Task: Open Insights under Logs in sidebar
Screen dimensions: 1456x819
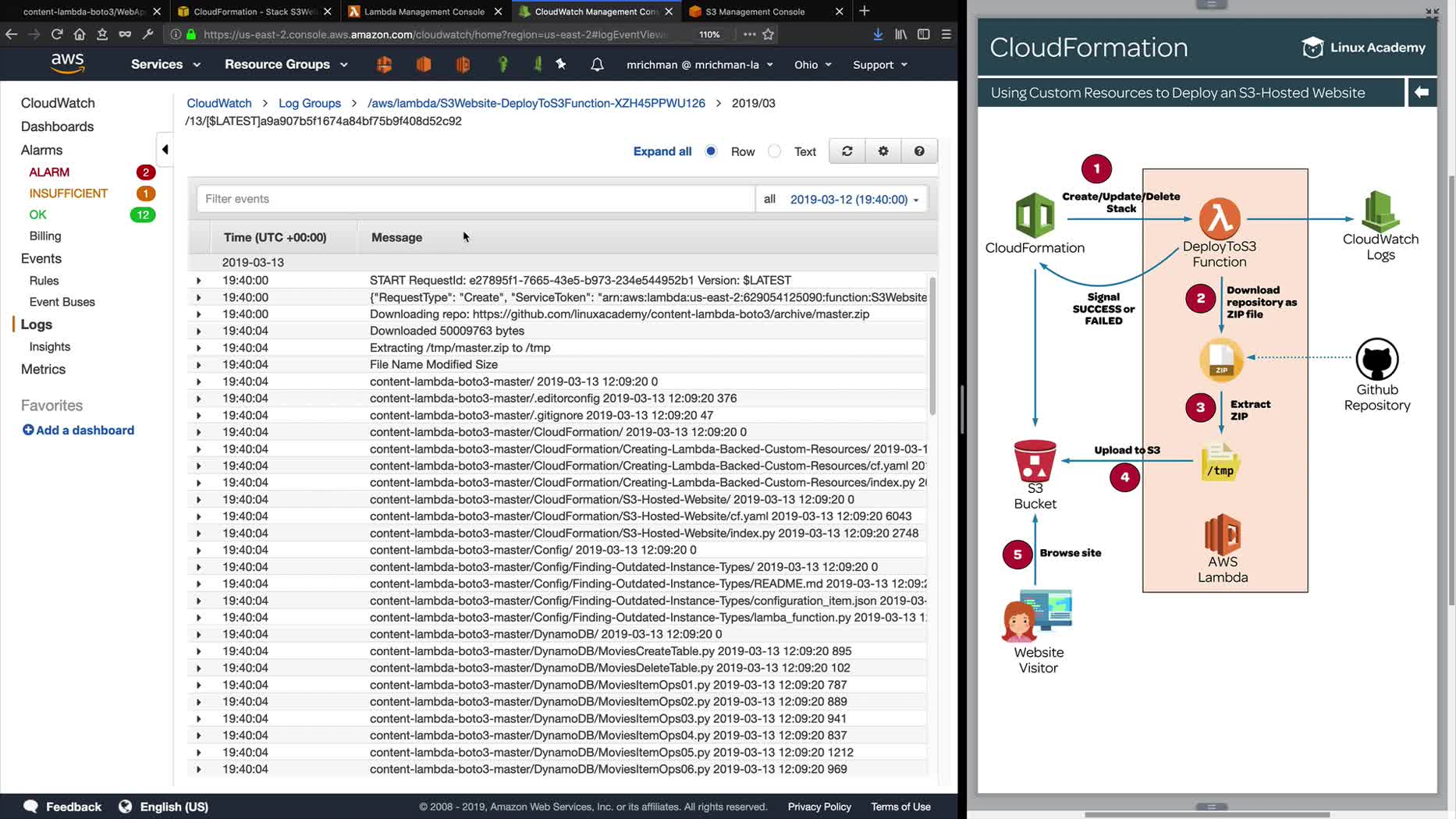Action: click(50, 347)
